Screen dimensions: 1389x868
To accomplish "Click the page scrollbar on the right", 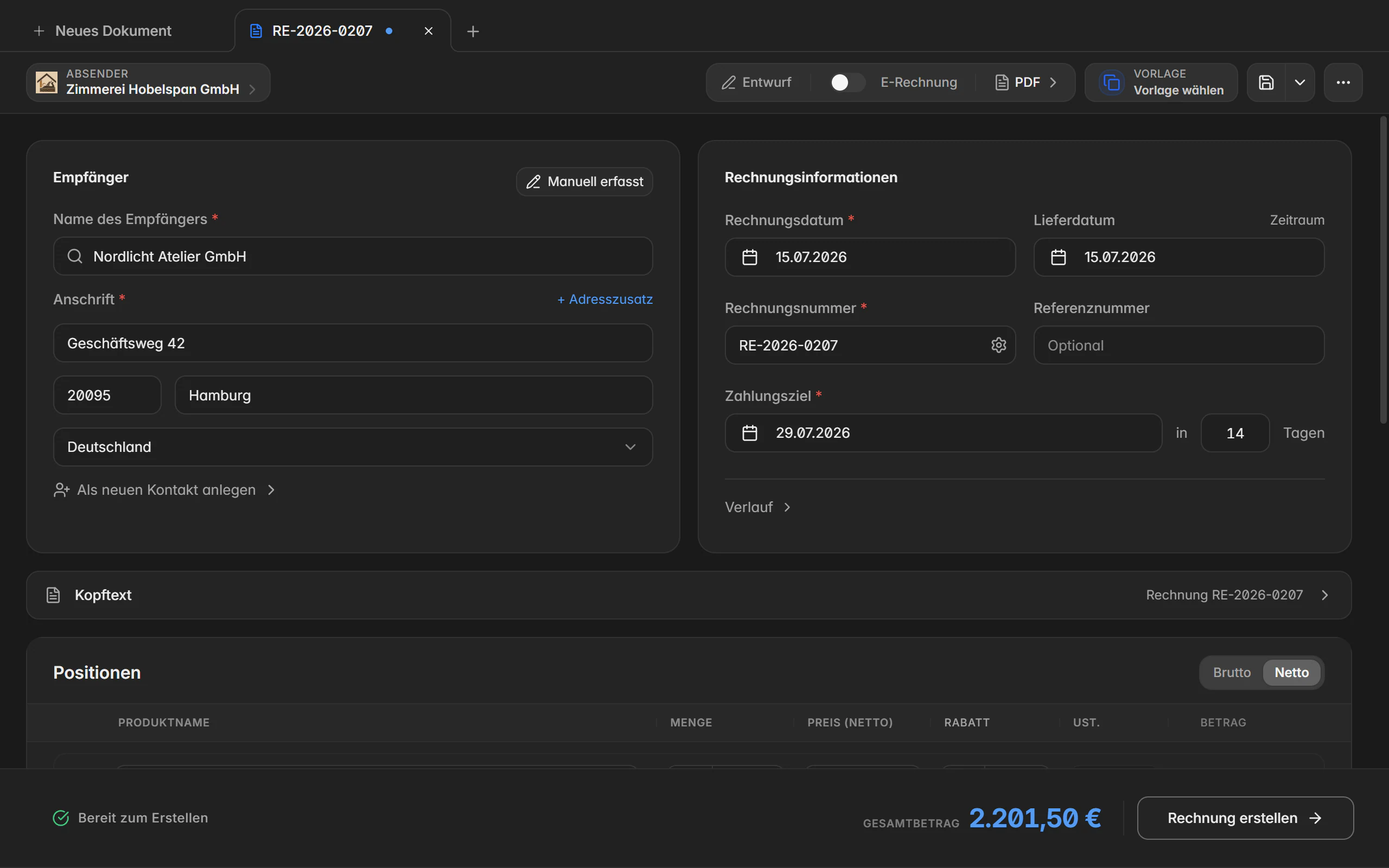I will [1383, 270].
